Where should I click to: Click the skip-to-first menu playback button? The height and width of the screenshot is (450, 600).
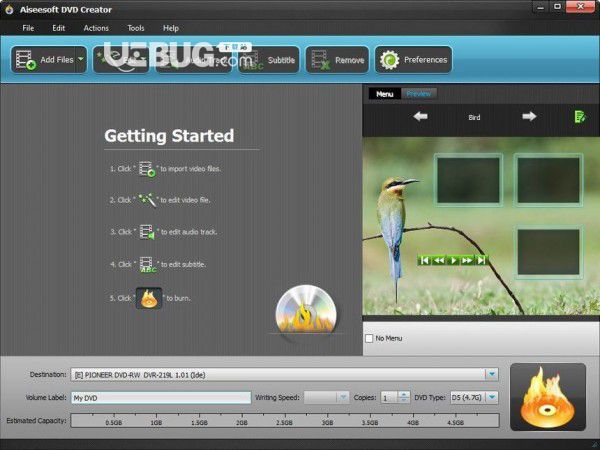[424, 261]
